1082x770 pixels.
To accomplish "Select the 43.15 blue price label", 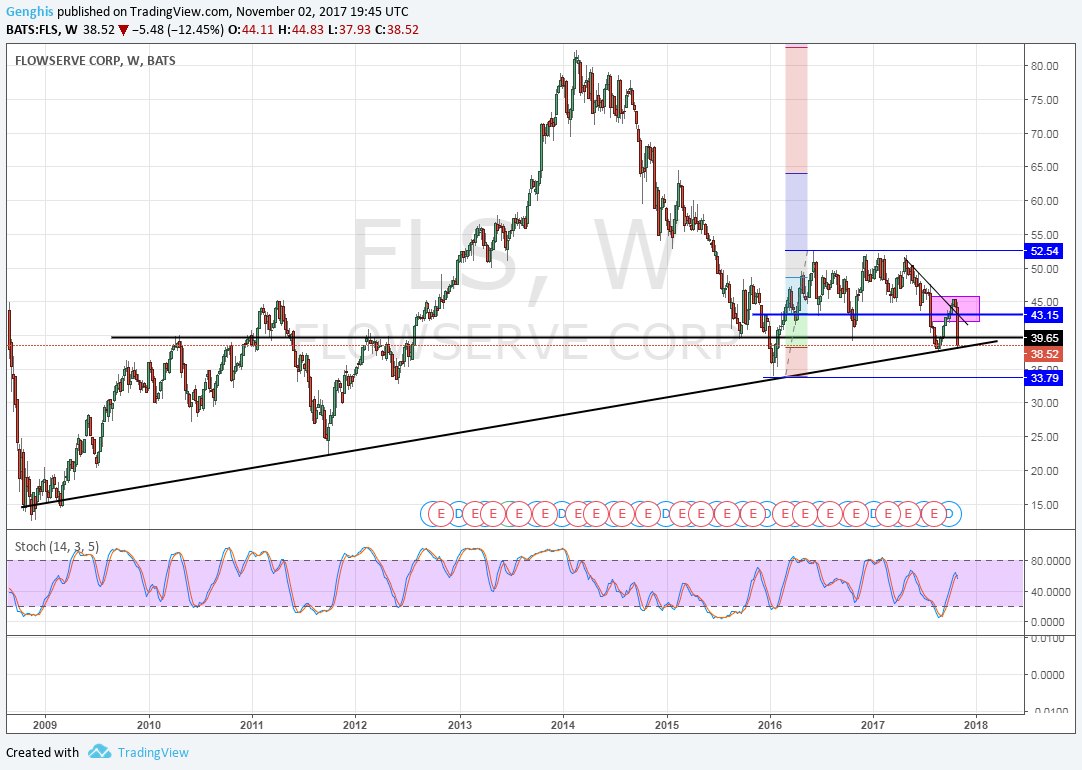I will coord(1043,315).
